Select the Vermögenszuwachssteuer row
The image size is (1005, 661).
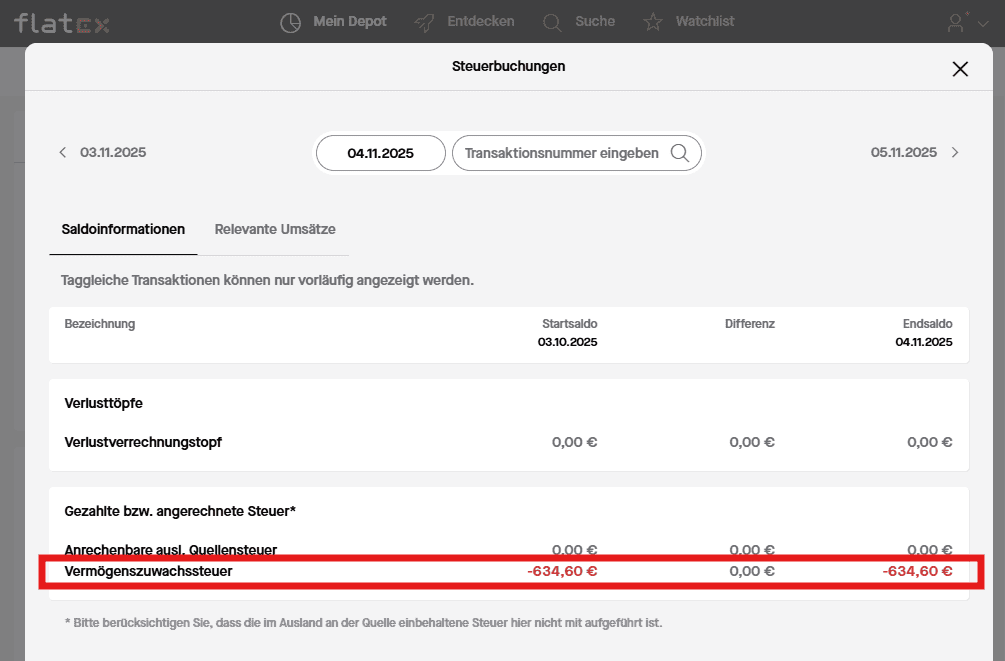point(148,572)
